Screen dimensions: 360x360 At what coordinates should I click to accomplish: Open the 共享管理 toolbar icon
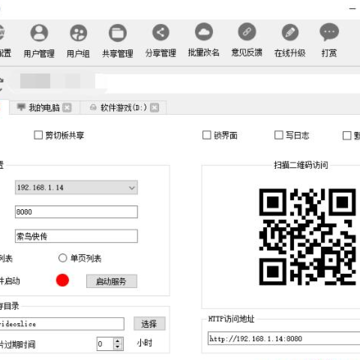pos(118,33)
